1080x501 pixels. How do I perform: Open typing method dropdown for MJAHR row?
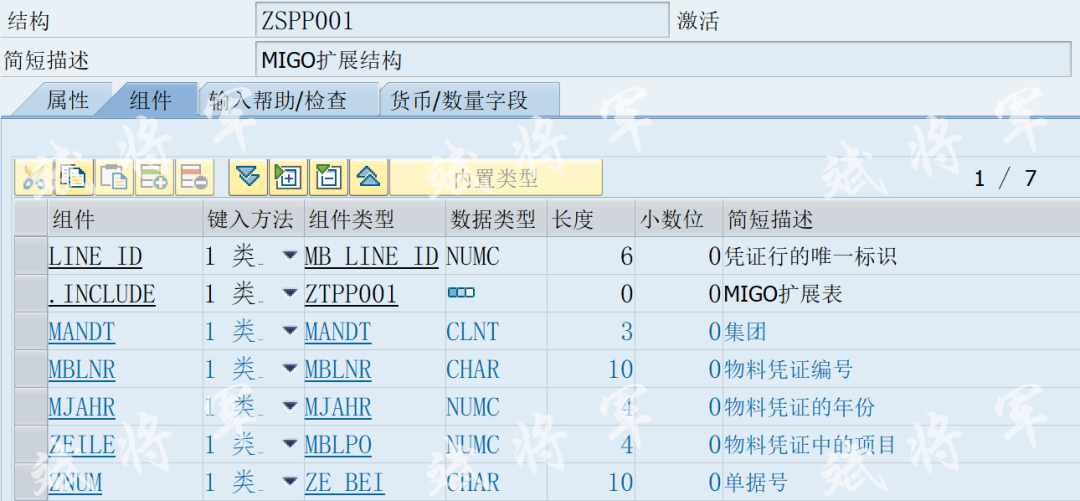coord(290,407)
